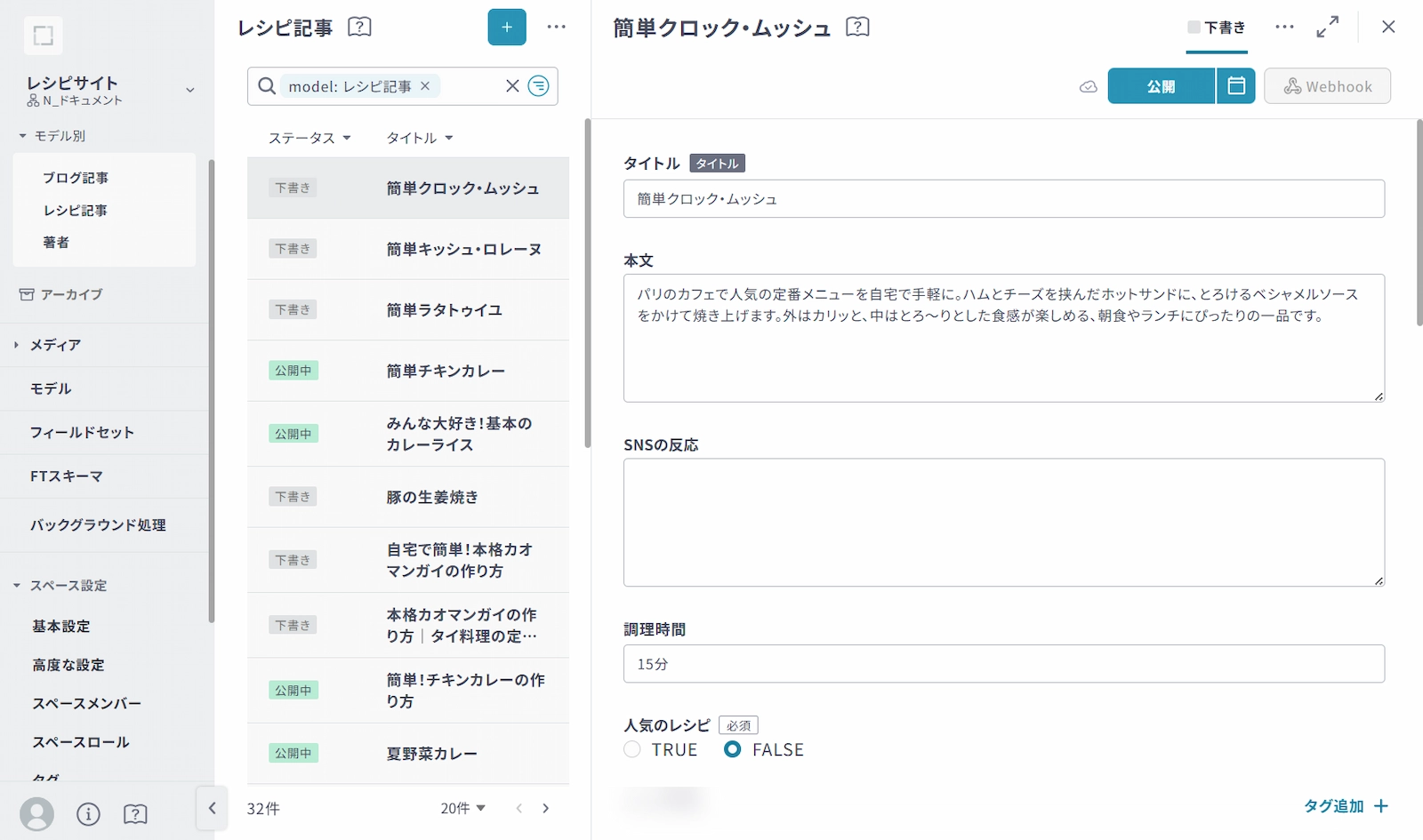This screenshot has width=1423, height=840.
Task: Collapse the sidebar with the left chevron
Action: tap(212, 808)
